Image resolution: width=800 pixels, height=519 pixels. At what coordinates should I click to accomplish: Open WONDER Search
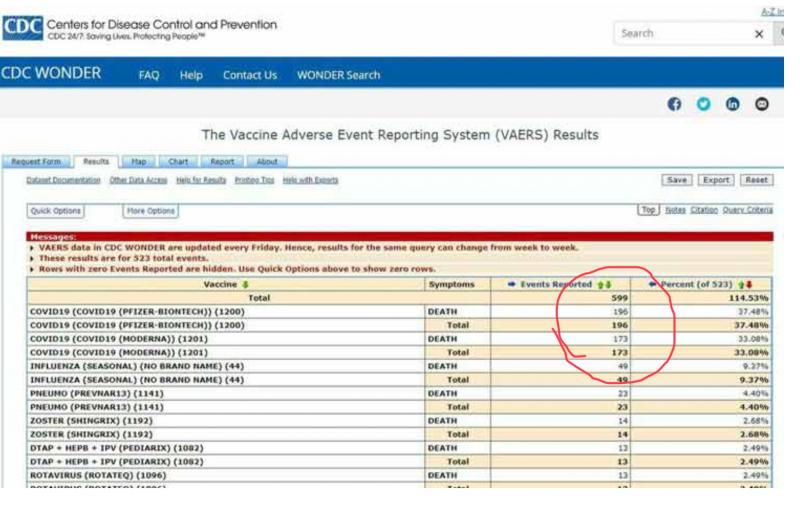[339, 75]
